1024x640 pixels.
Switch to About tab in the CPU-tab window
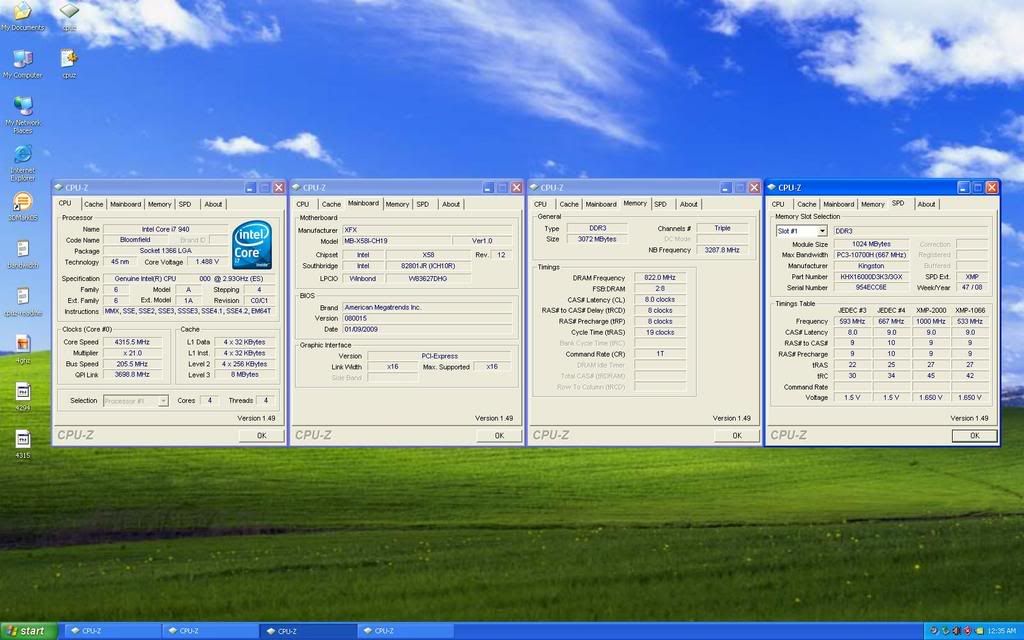pos(213,204)
